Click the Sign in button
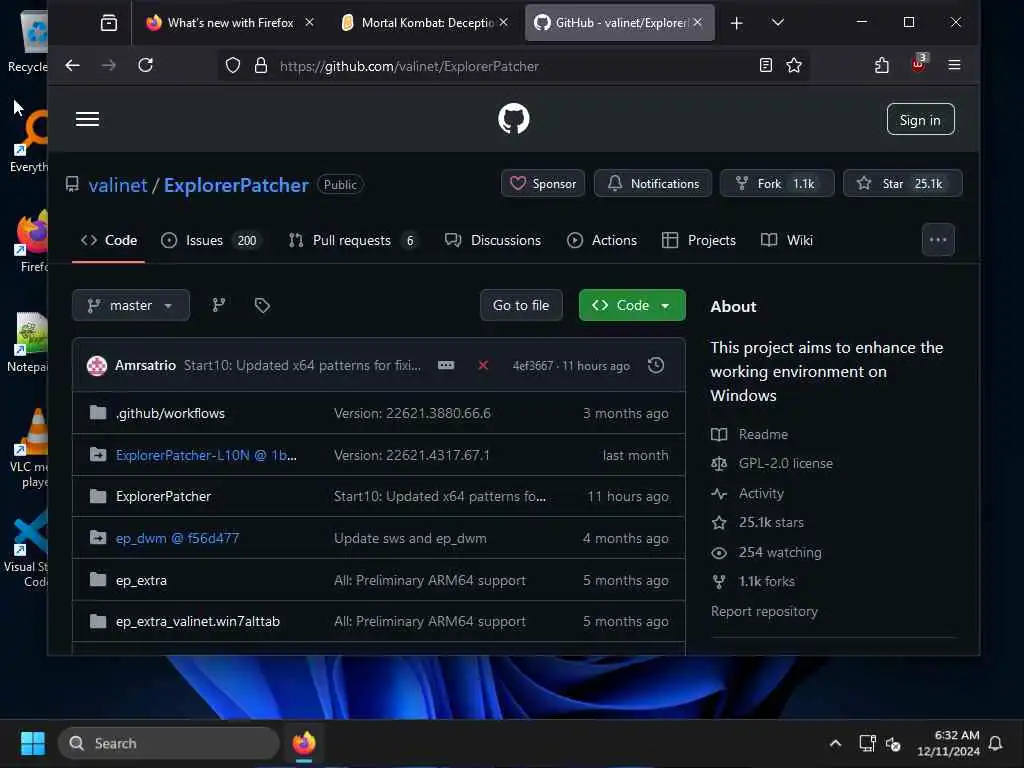 pos(920,120)
